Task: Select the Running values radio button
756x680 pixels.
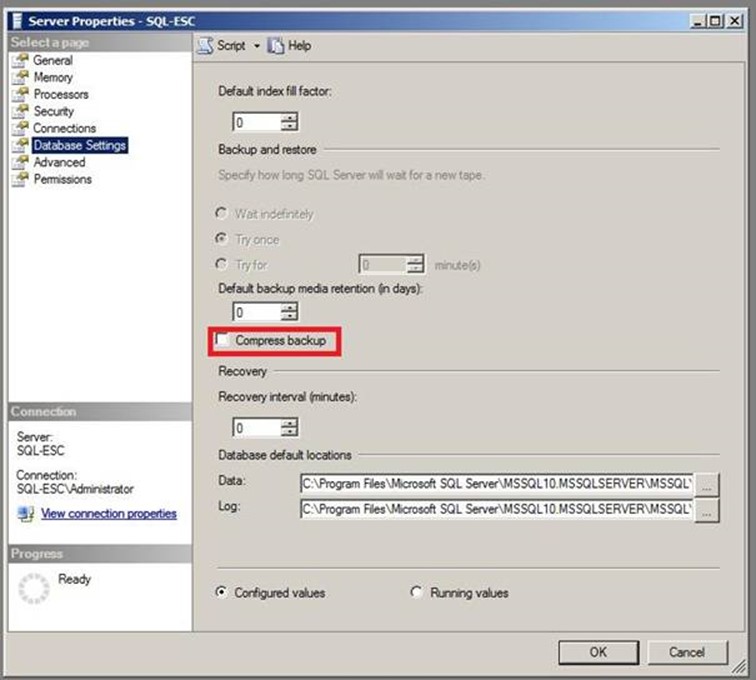Action: tap(417, 592)
